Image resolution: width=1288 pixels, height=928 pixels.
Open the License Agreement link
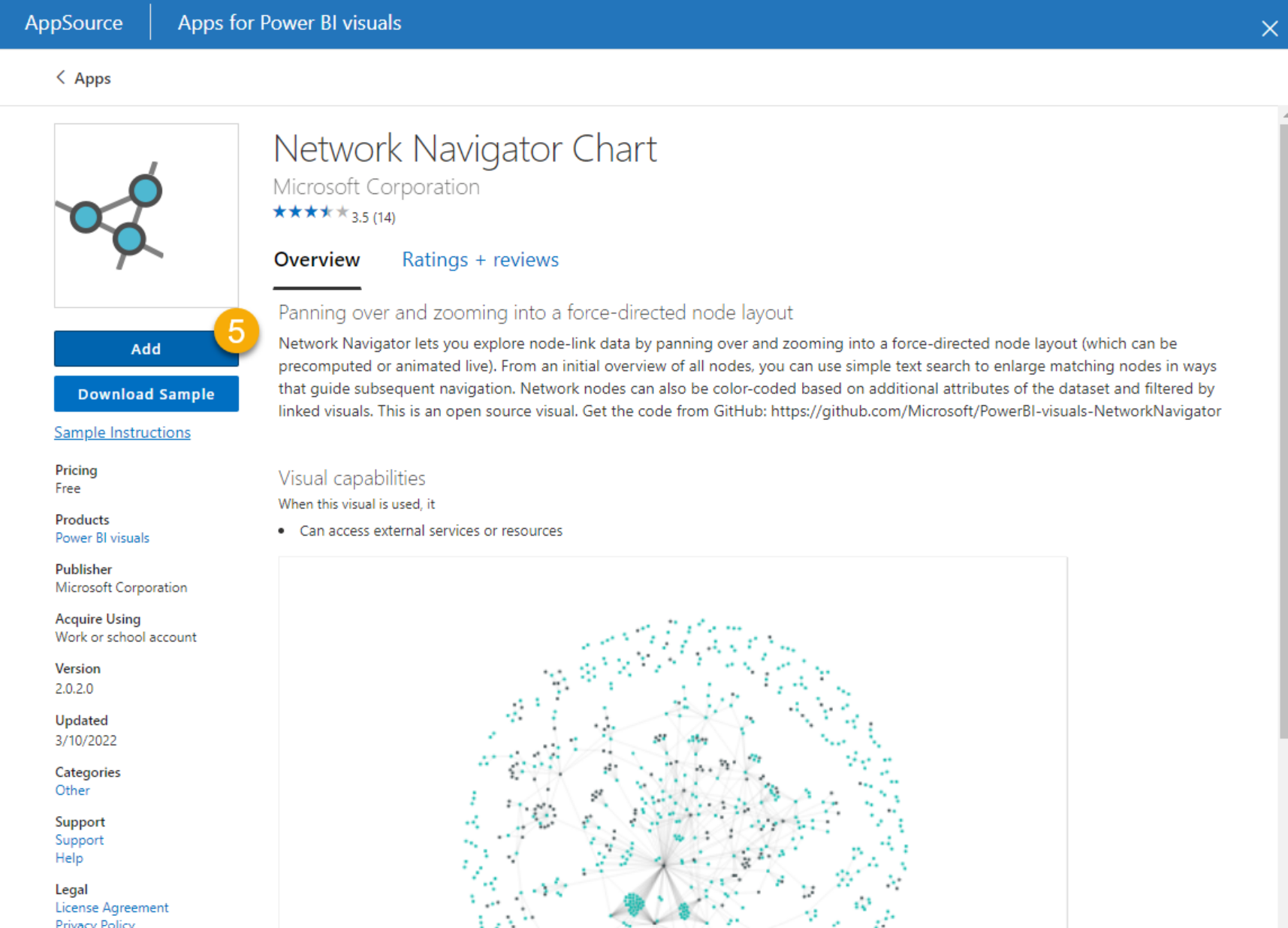(112, 908)
